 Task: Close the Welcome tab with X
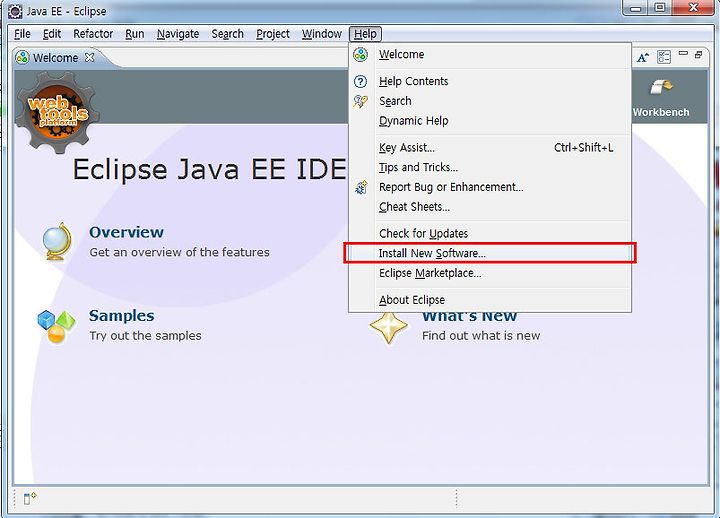[90, 57]
